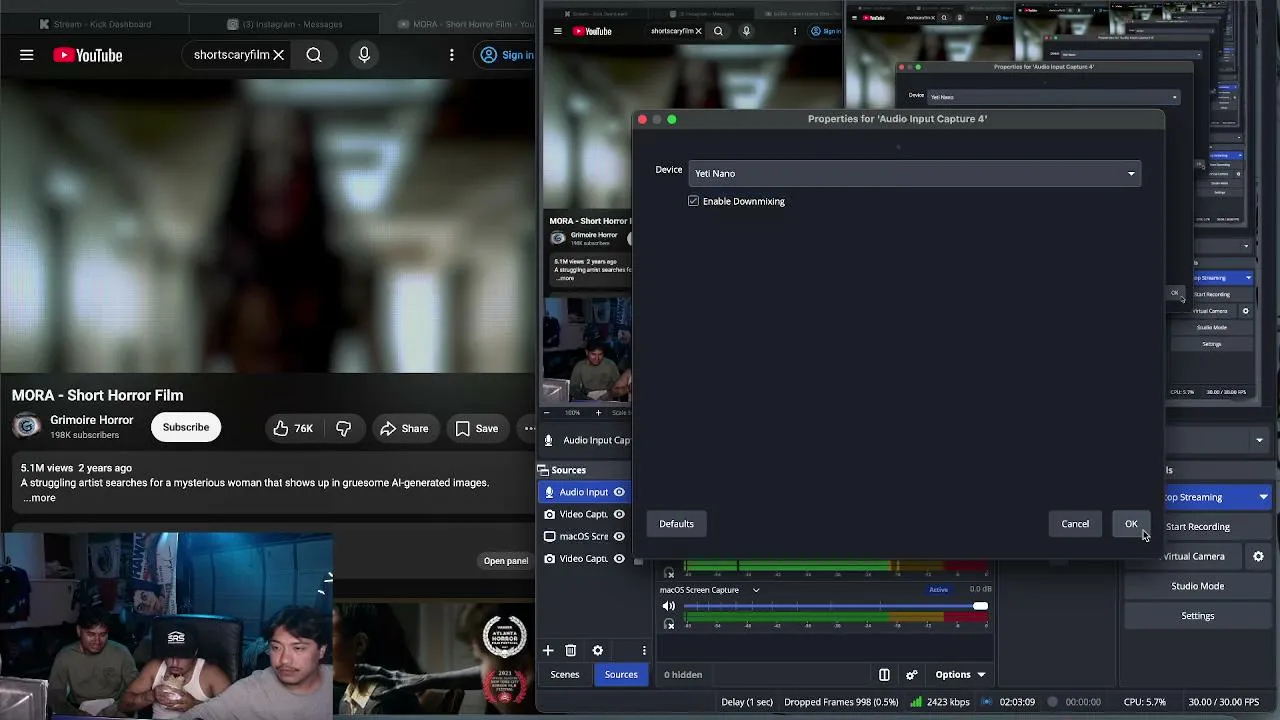
Task: Enable Downmixing checkbox in properties dialog
Action: tap(694, 201)
